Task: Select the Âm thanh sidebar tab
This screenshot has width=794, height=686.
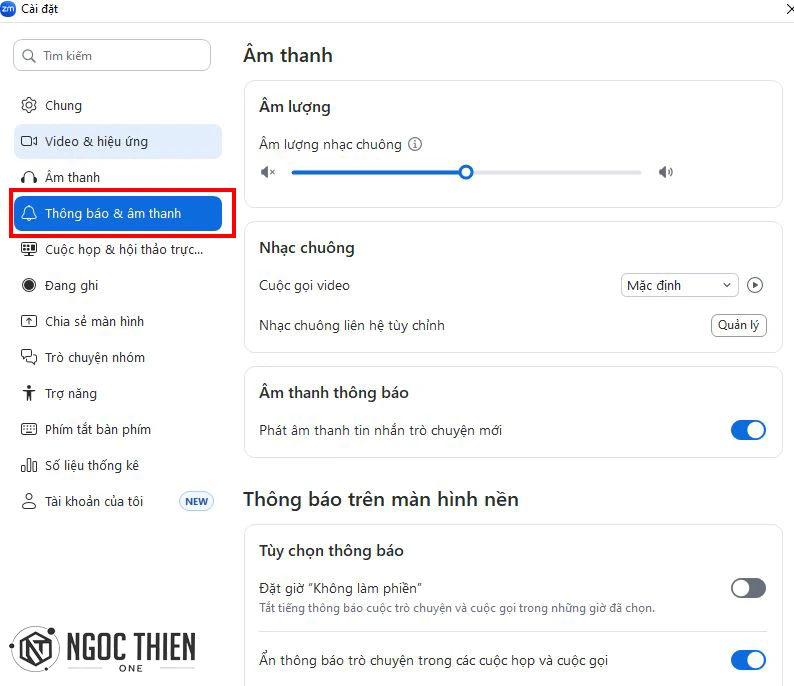Action: 117,177
